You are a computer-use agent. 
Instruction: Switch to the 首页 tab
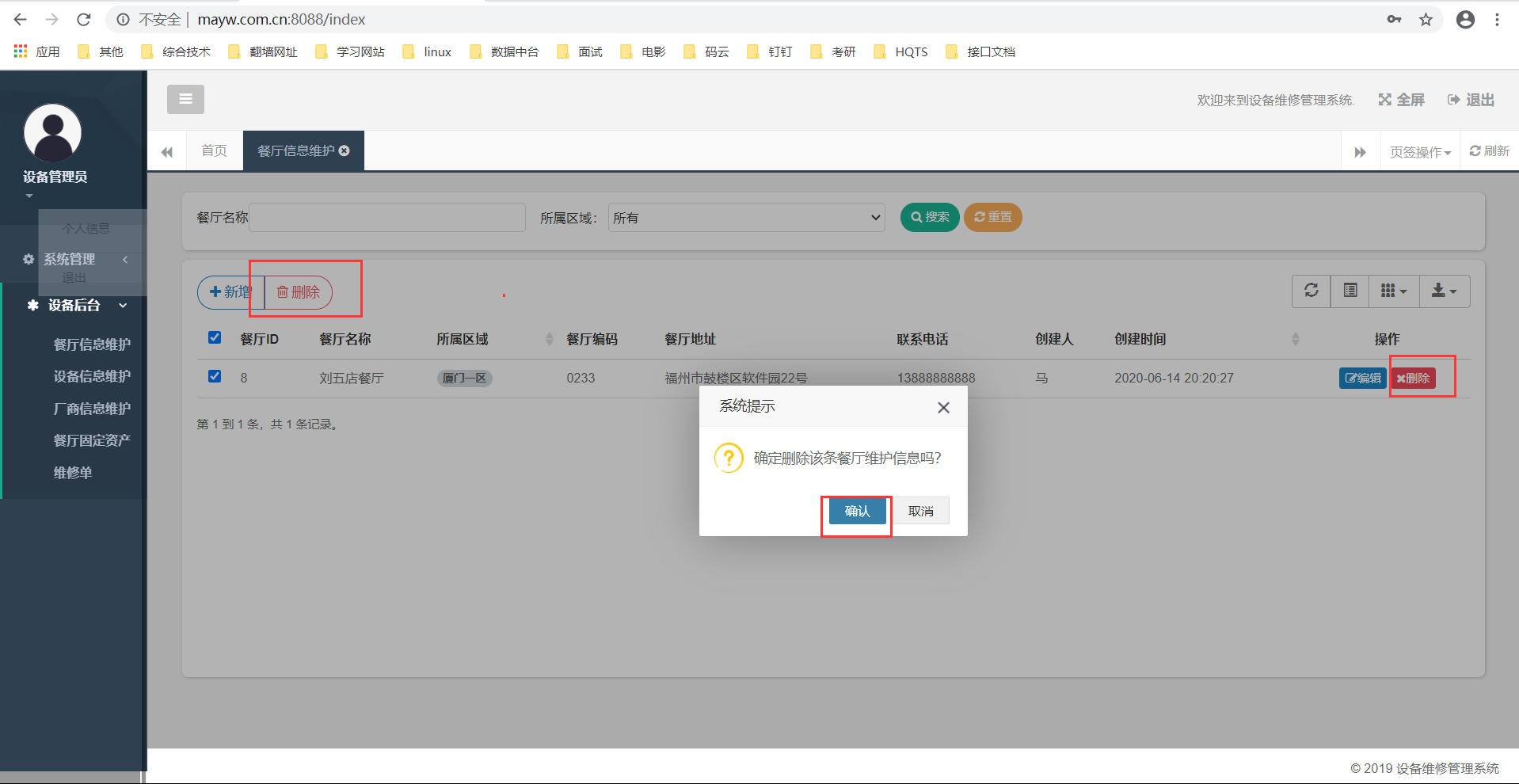tap(214, 150)
